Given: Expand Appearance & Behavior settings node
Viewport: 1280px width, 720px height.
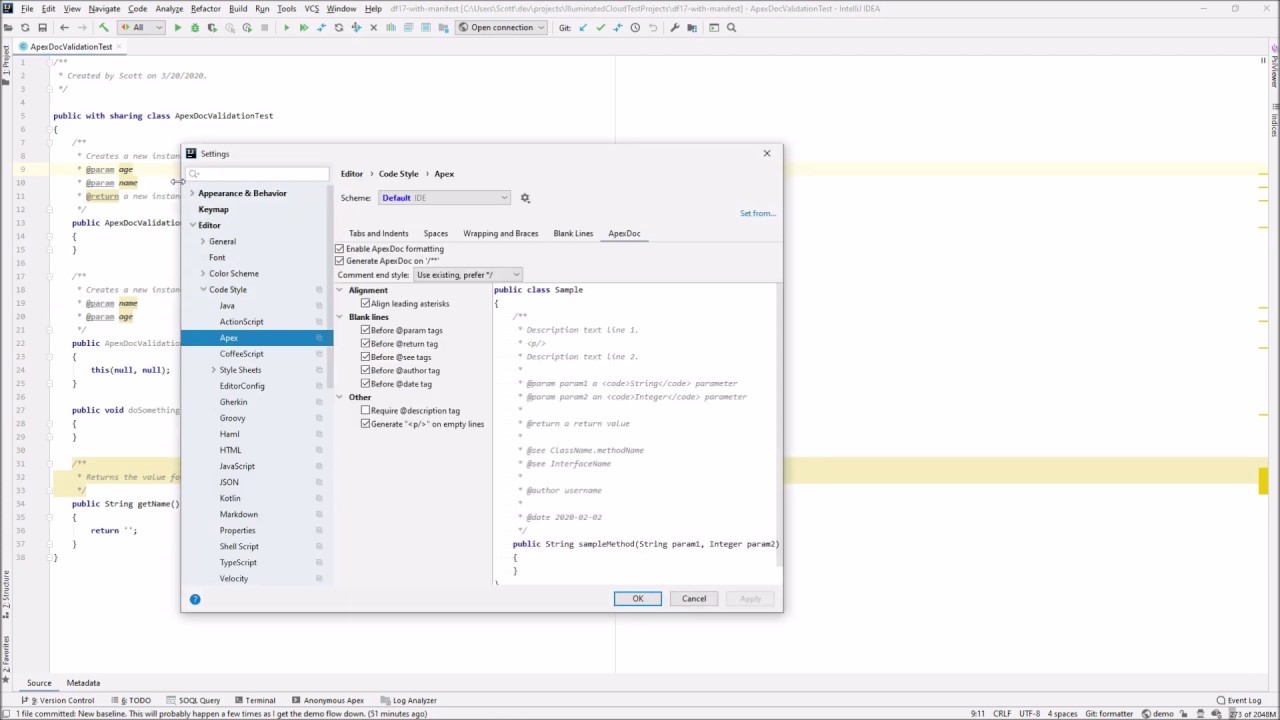Looking at the screenshot, I should tap(193, 193).
